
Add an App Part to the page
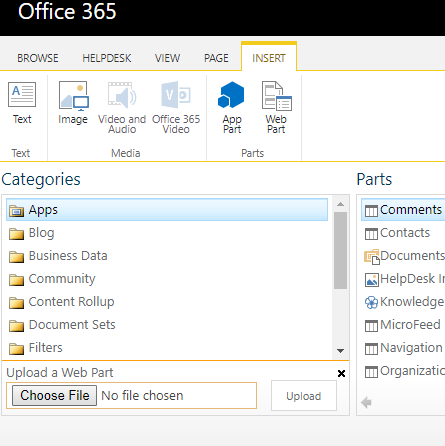232,107
